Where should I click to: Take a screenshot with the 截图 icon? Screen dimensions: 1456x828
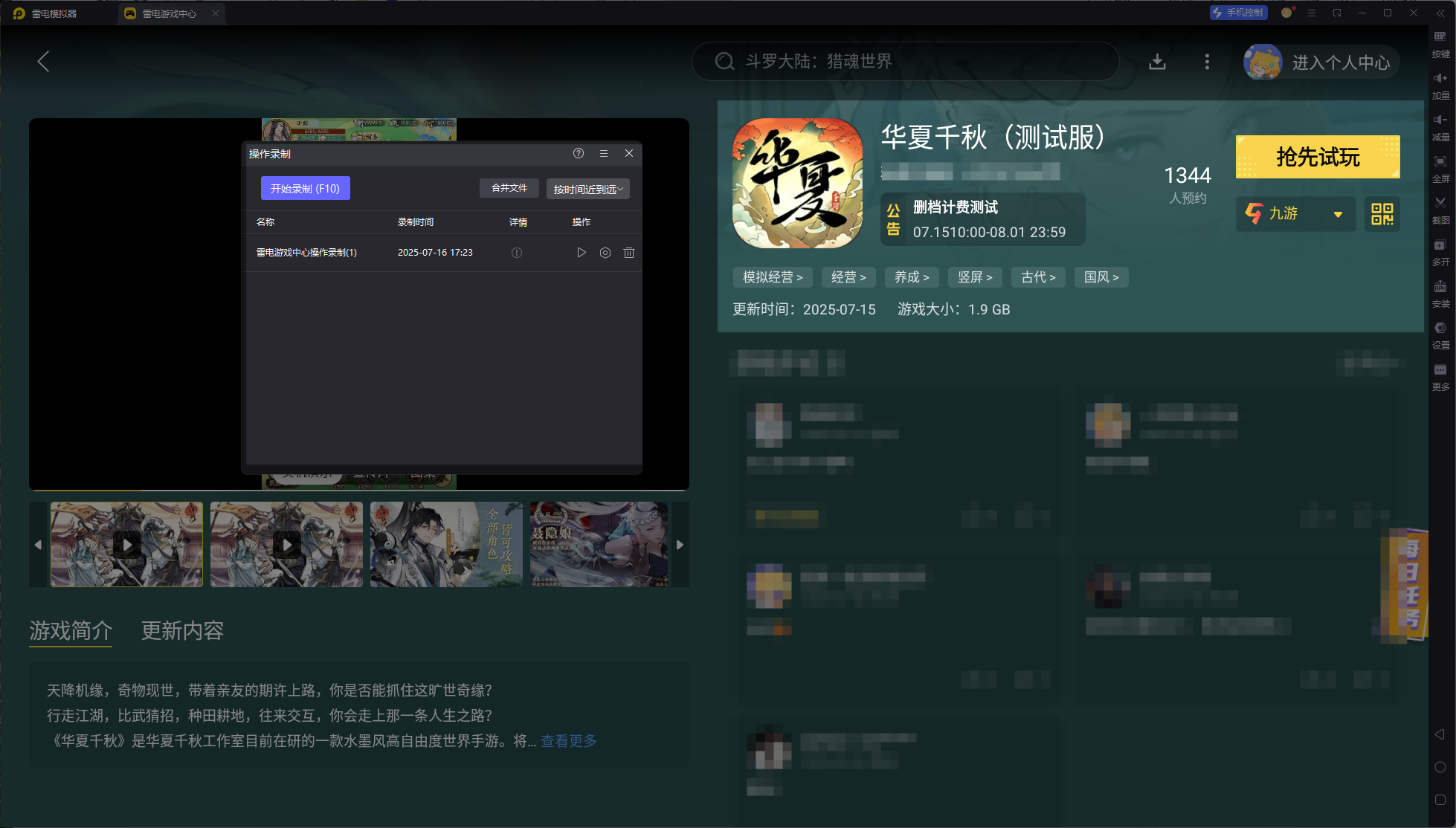[1440, 210]
